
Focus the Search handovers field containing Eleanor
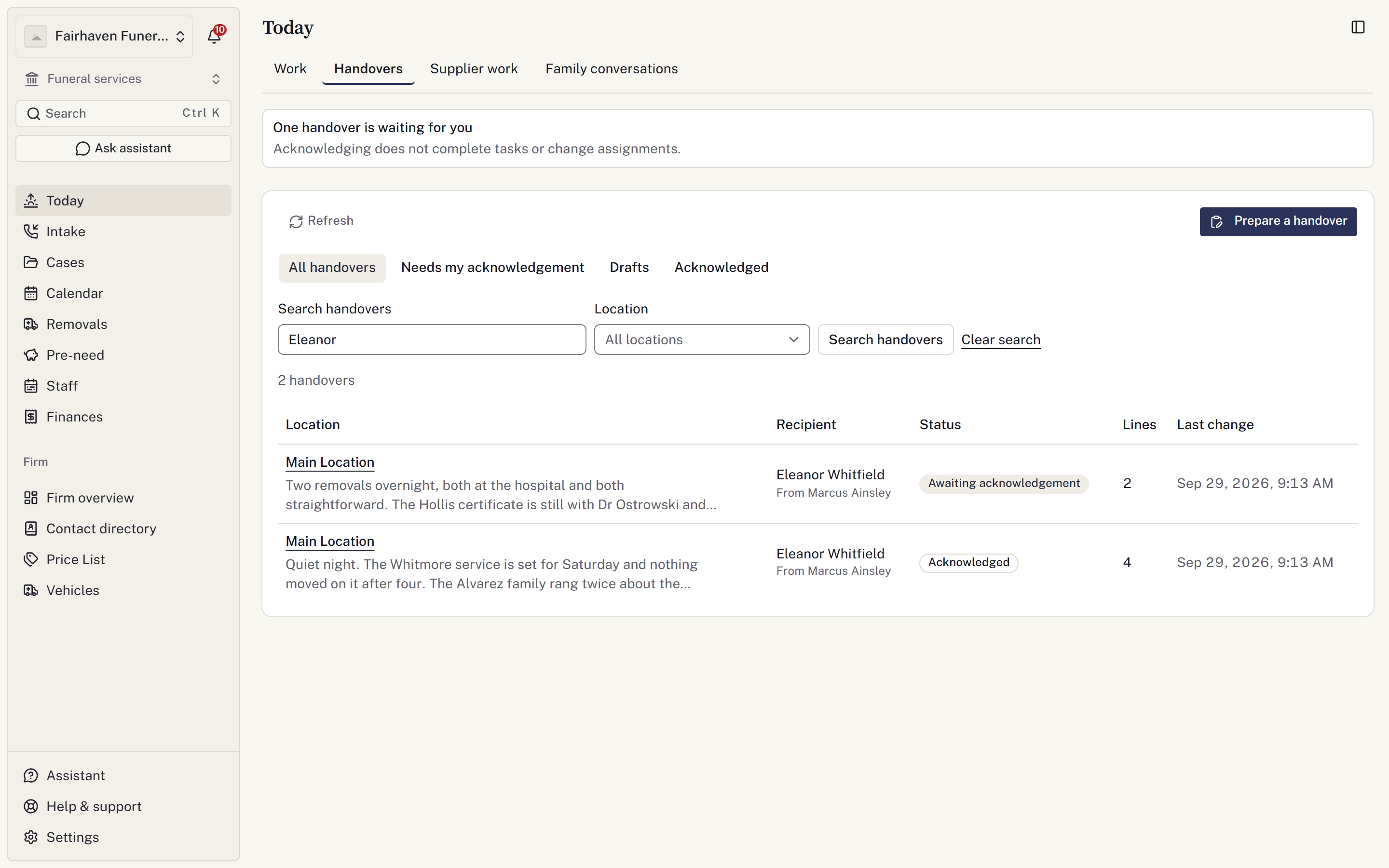(x=432, y=340)
